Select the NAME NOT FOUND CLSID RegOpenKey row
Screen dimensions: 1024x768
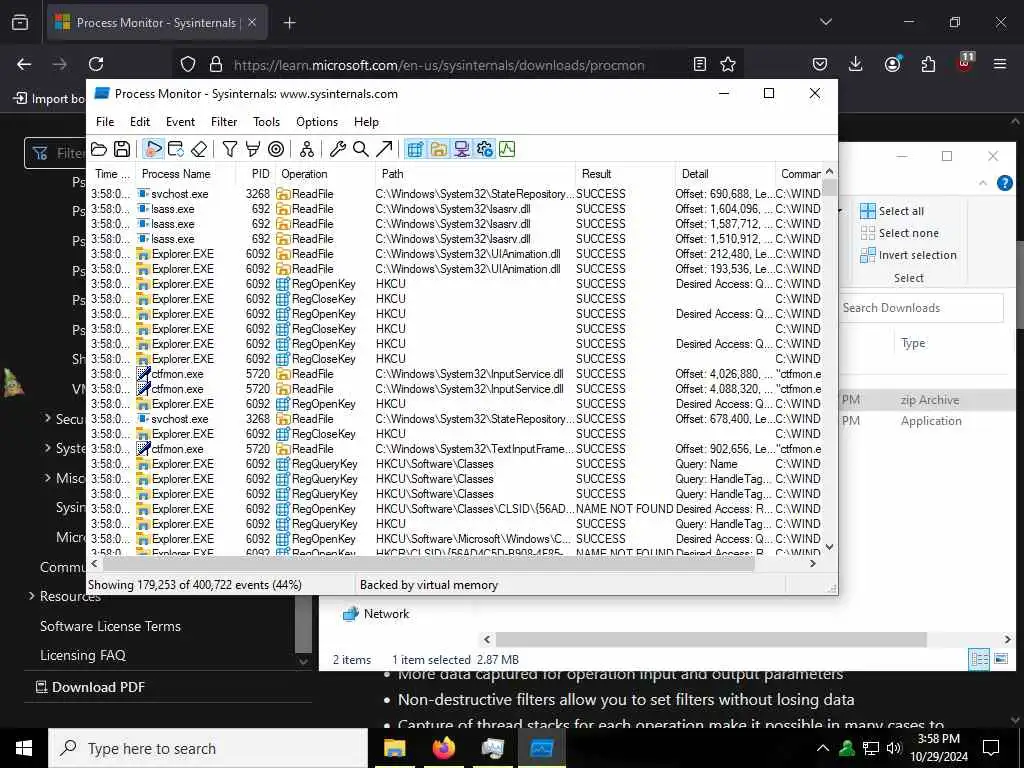pos(455,509)
